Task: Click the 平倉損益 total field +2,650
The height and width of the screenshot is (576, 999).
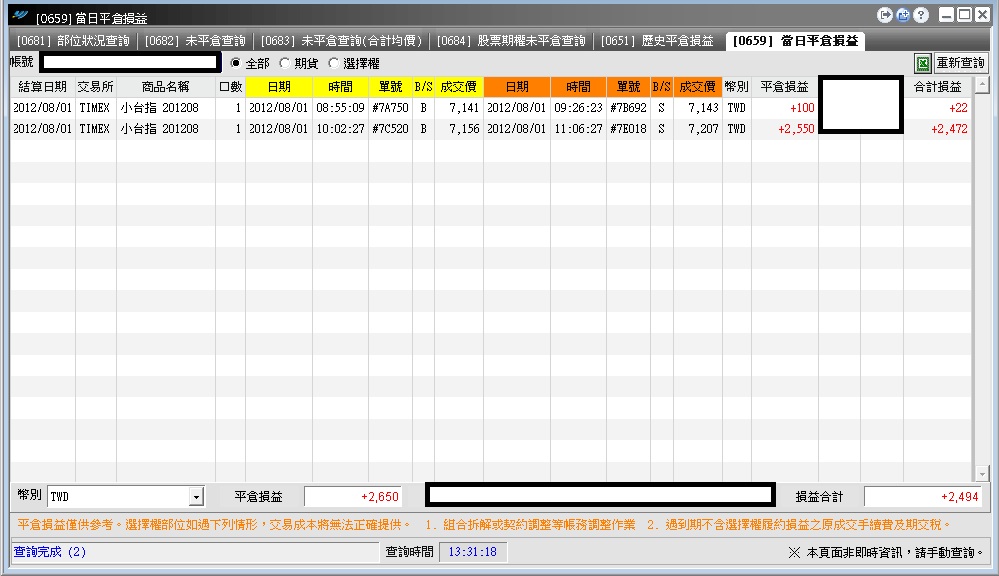Action: tap(353, 496)
